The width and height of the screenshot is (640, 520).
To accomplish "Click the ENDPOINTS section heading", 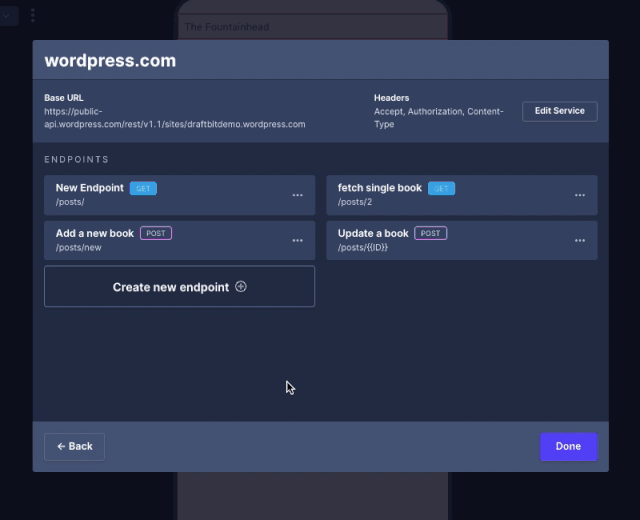I will 76,160.
